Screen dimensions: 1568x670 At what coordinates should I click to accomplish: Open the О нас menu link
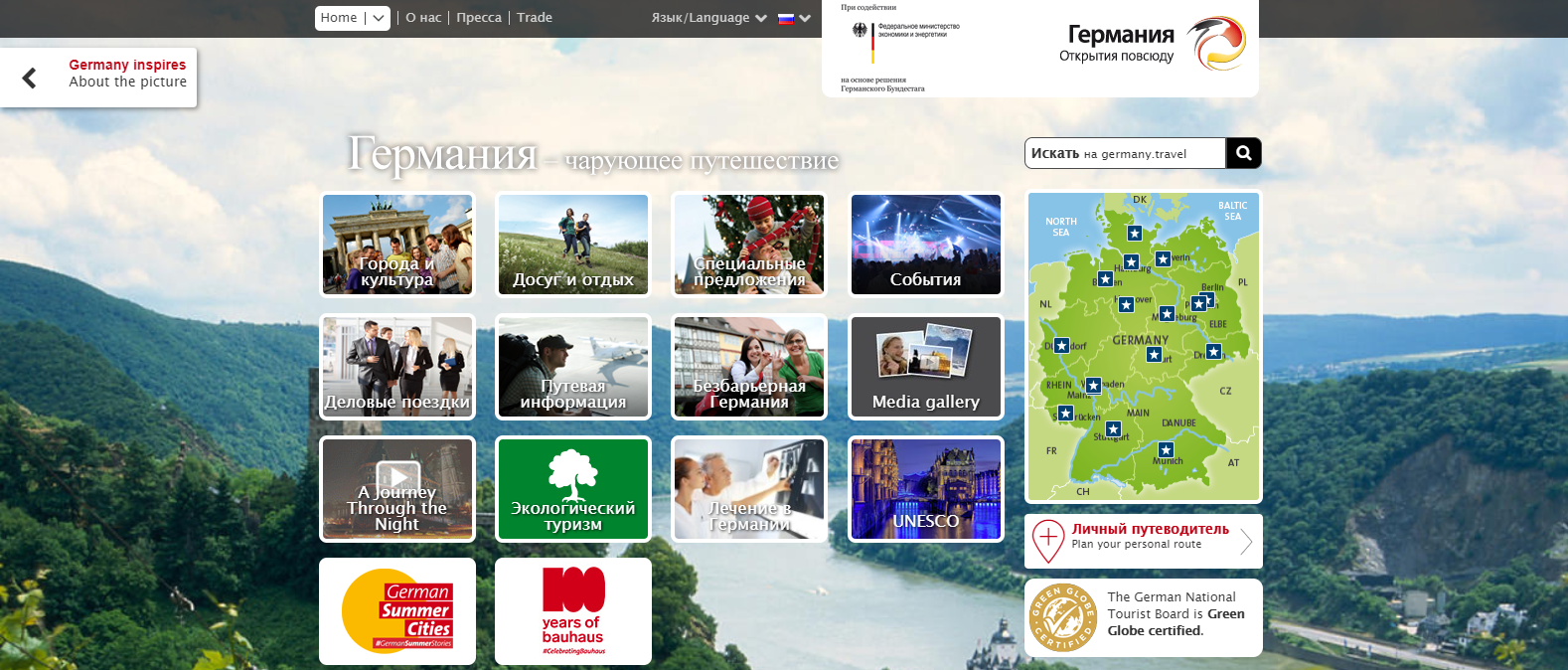click(423, 18)
